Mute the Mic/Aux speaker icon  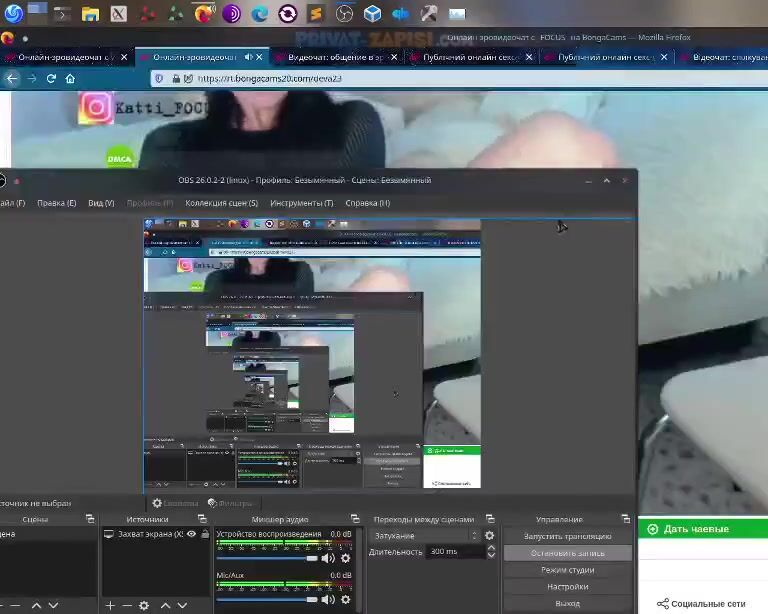tap(327, 600)
